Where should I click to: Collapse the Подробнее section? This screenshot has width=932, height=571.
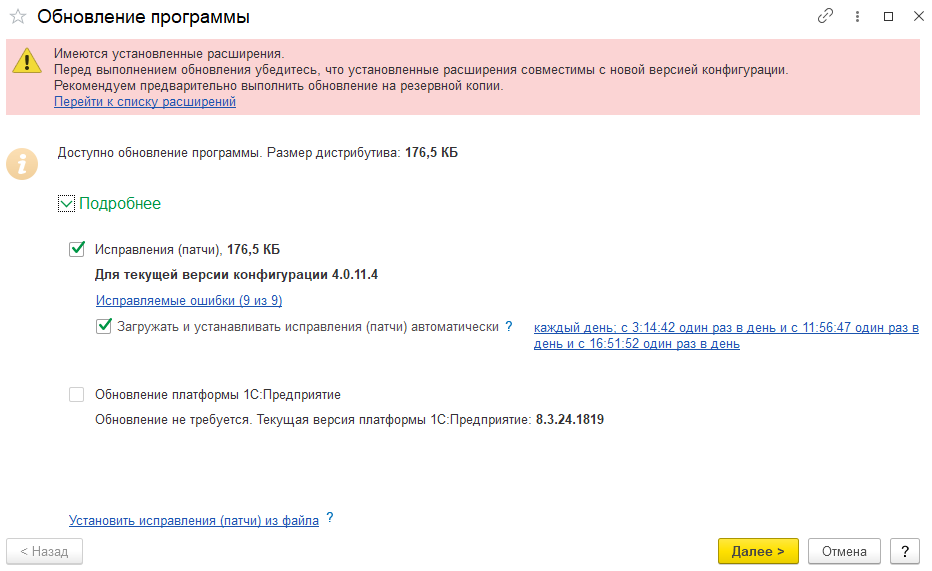67,204
